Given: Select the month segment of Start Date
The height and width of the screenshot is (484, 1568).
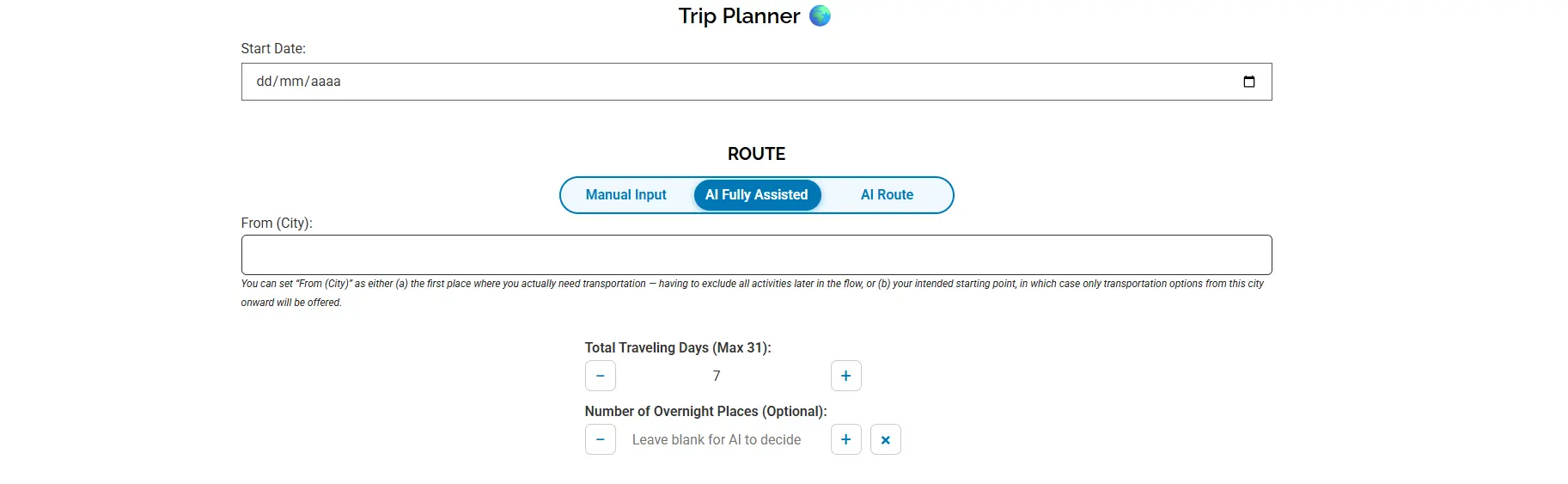Looking at the screenshot, I should click(x=291, y=82).
